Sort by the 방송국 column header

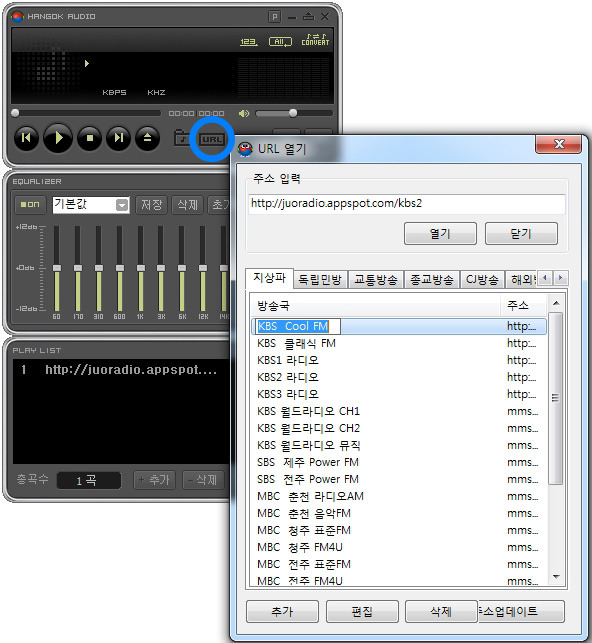coord(375,306)
